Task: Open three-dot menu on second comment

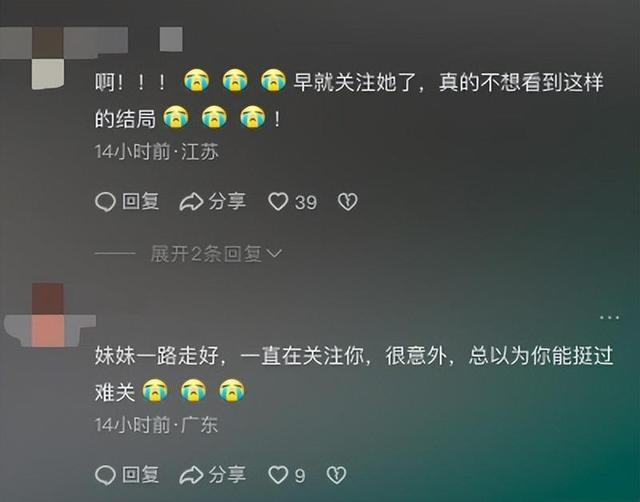Action: [609, 317]
